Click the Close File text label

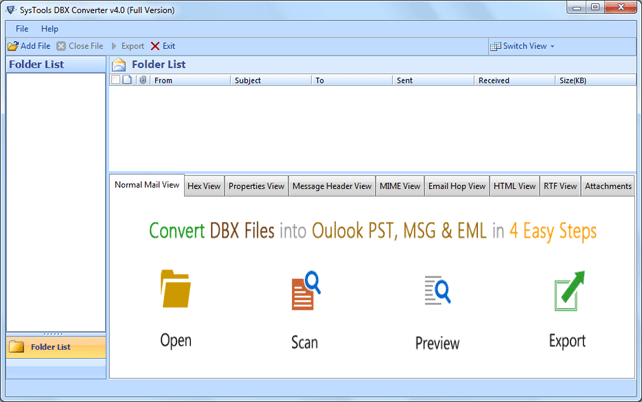86,46
